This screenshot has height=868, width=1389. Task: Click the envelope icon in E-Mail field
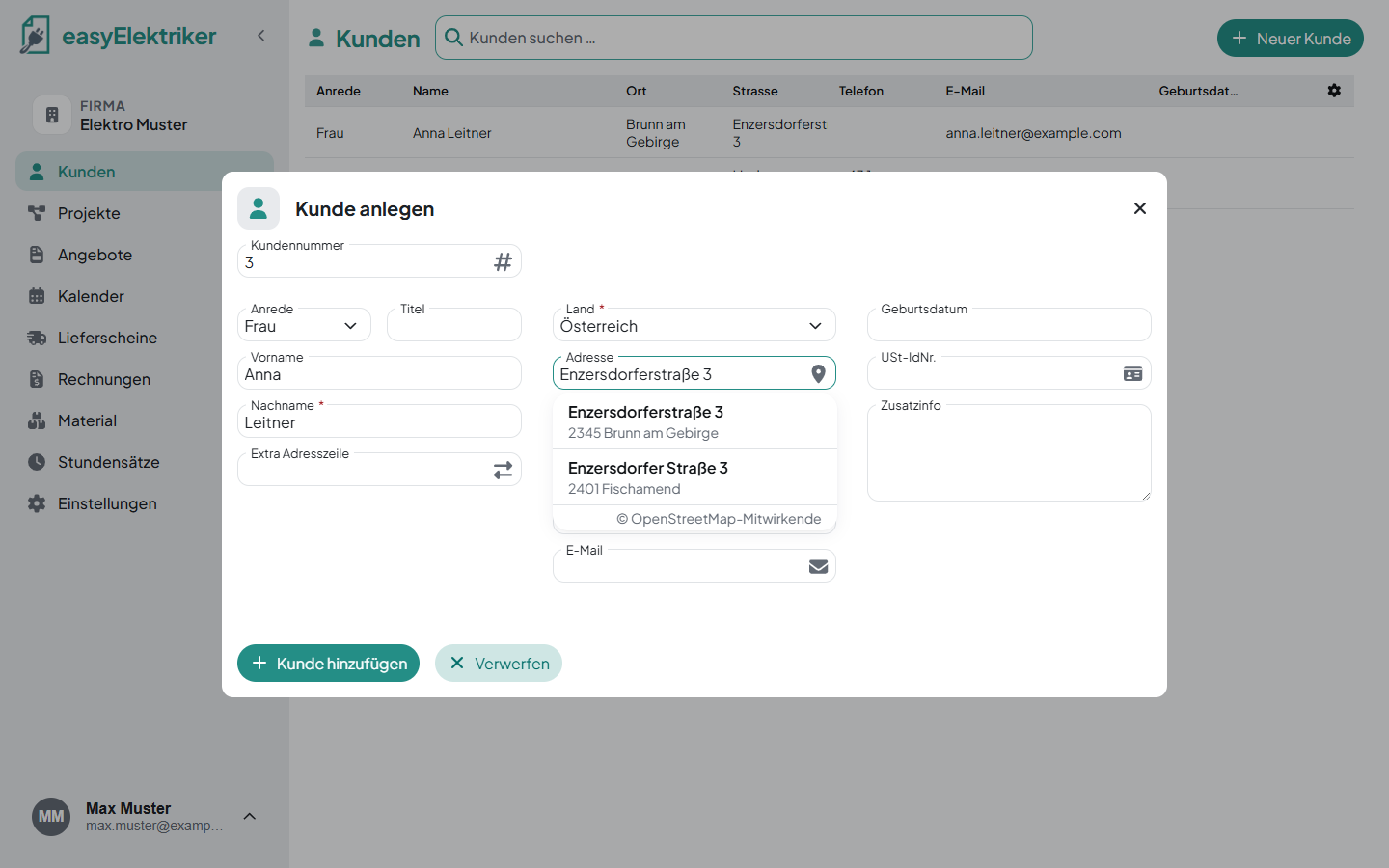click(818, 567)
